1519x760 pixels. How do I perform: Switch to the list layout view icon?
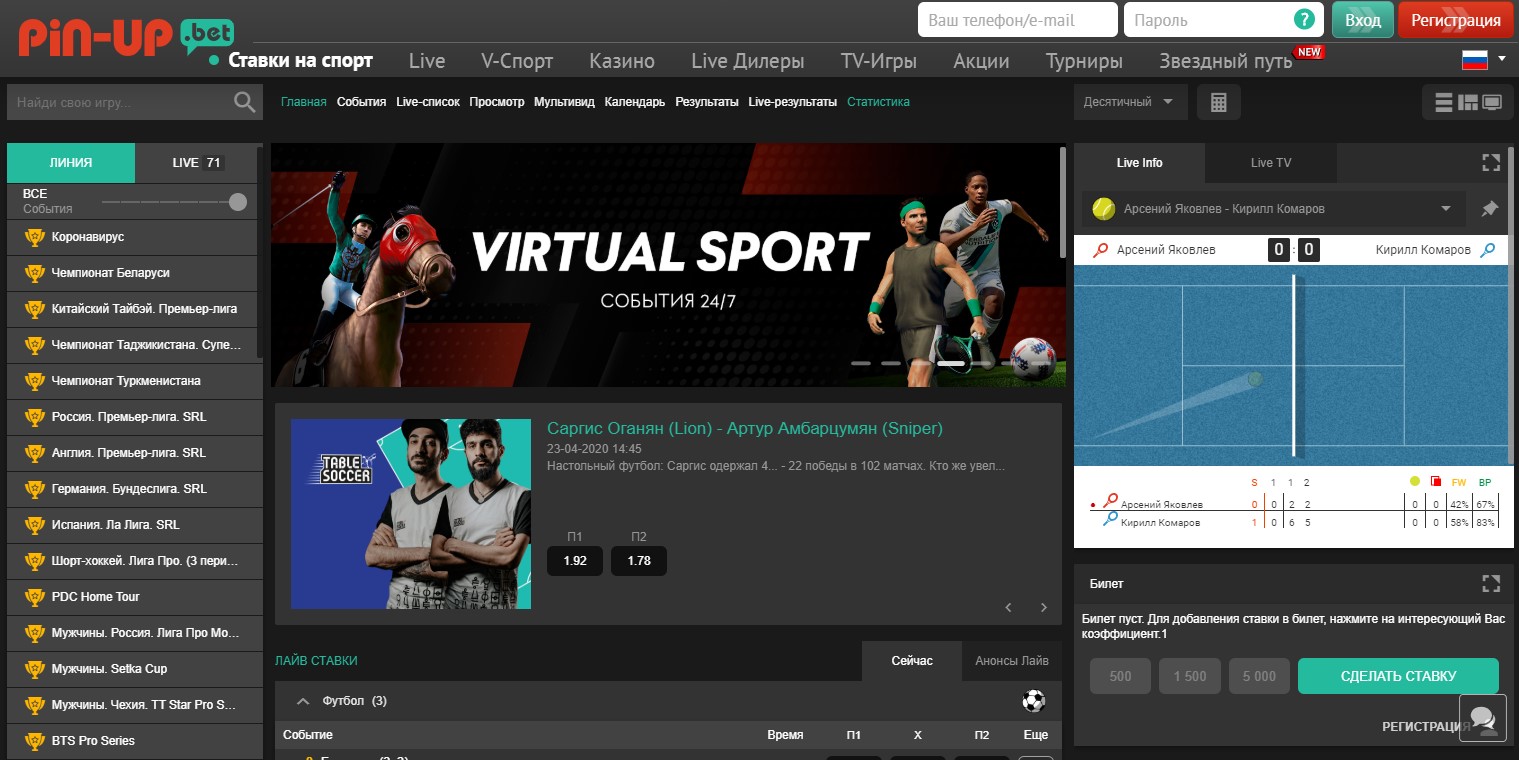pos(1443,102)
